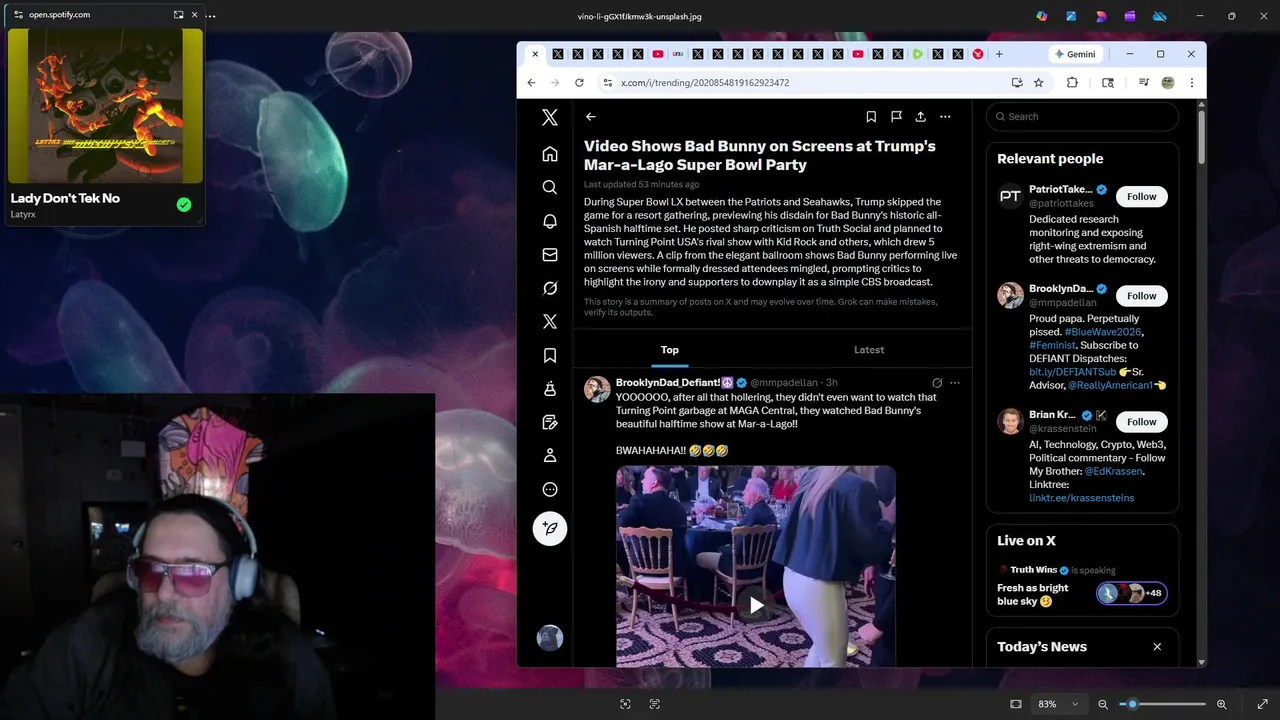Open artist Latyrx in Spotify miniplayer
Screen dimensions: 1280x720
23,214
